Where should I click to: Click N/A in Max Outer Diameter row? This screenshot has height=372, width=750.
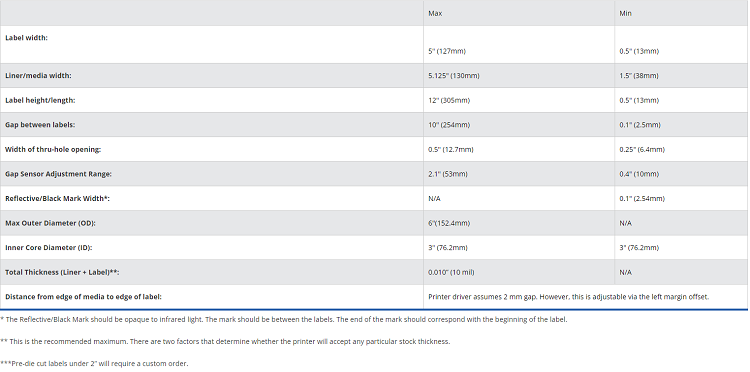[626, 223]
